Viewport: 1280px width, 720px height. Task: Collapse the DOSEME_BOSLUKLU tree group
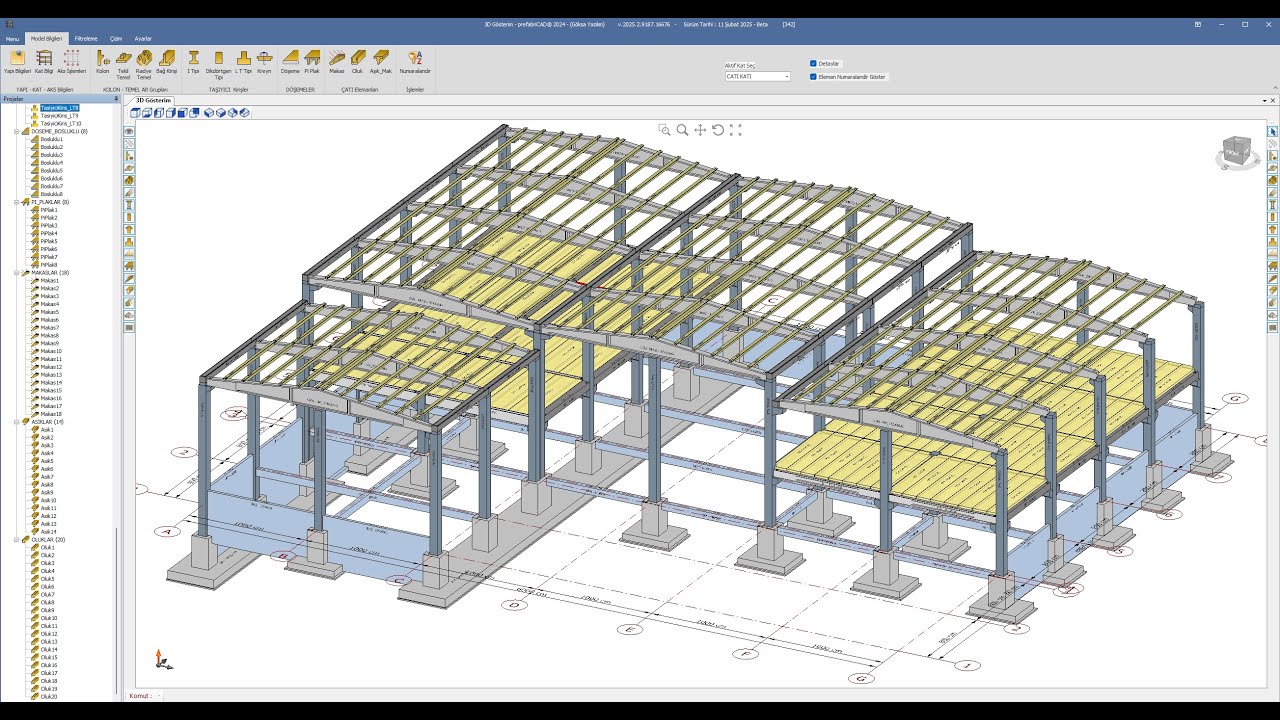click(16, 131)
